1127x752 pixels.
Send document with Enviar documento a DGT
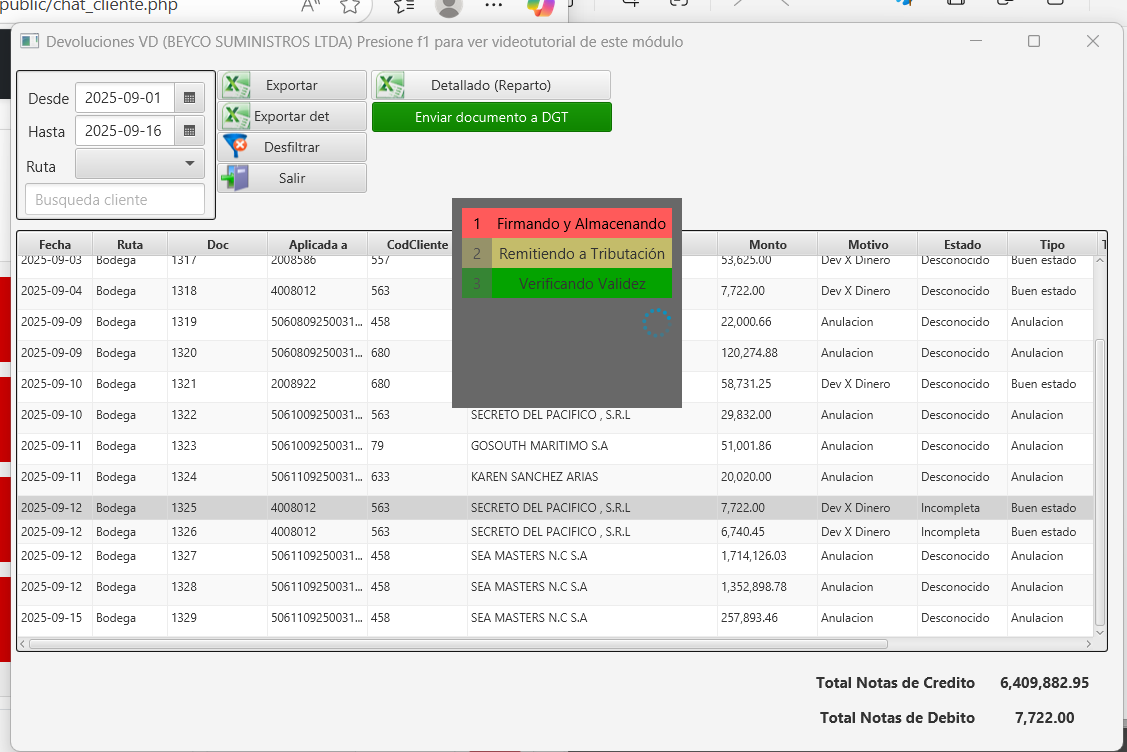[x=491, y=117]
